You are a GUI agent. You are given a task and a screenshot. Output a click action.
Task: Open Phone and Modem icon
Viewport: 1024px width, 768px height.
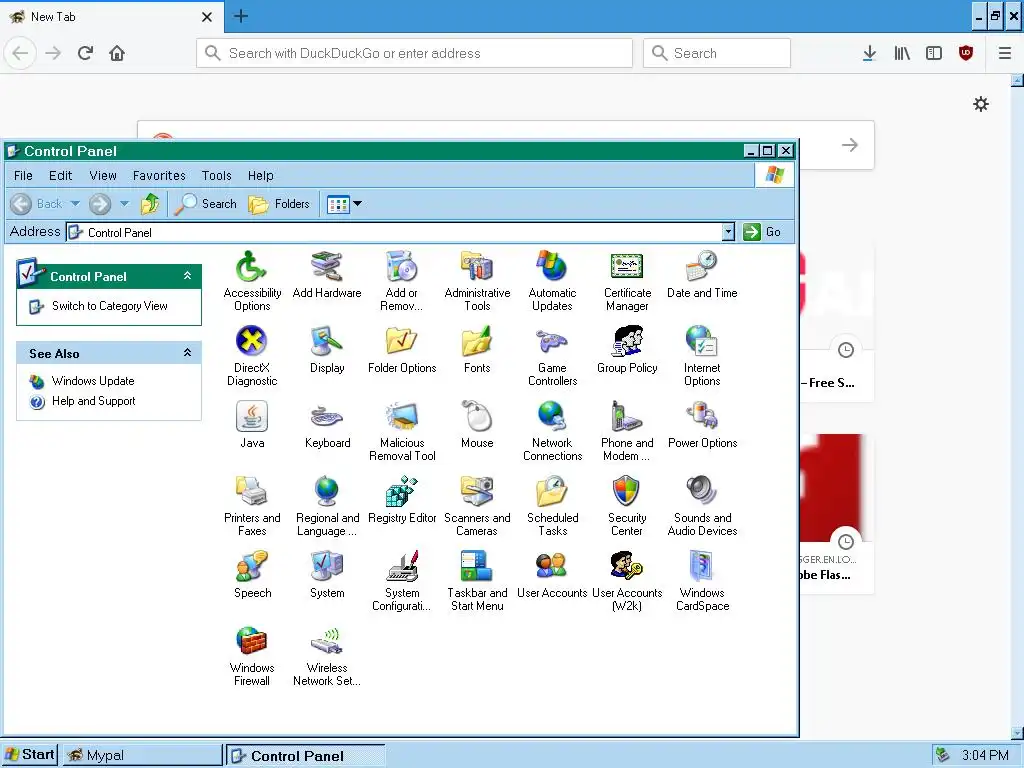pyautogui.click(x=627, y=416)
